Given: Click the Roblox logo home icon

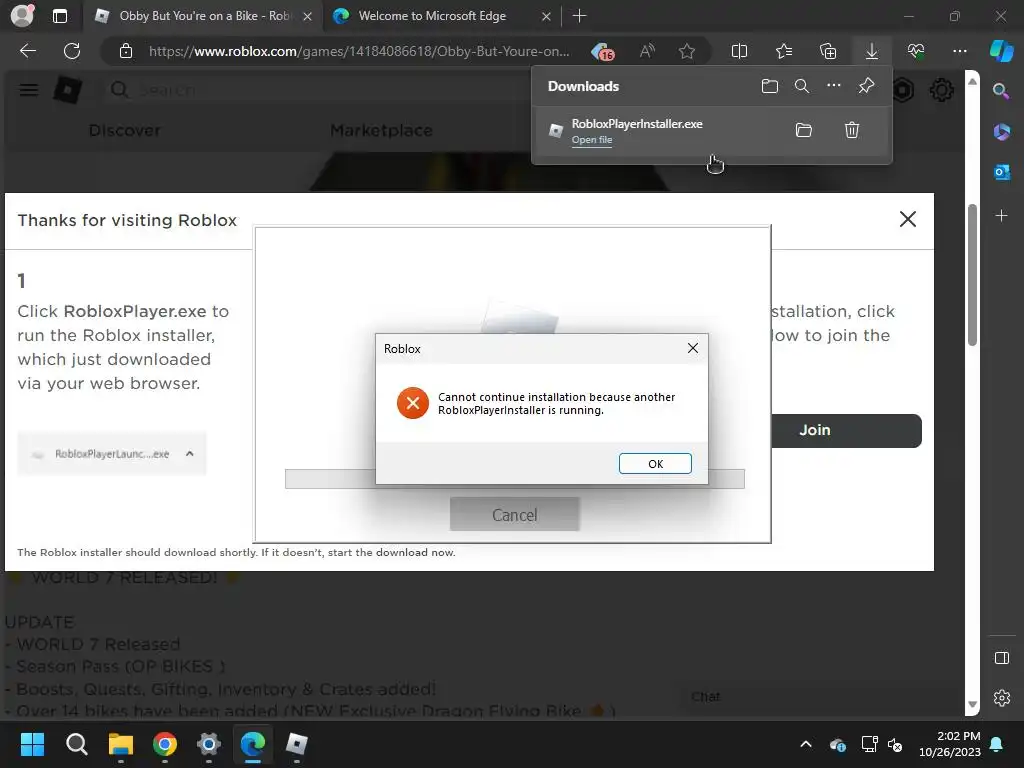Looking at the screenshot, I should [68, 89].
